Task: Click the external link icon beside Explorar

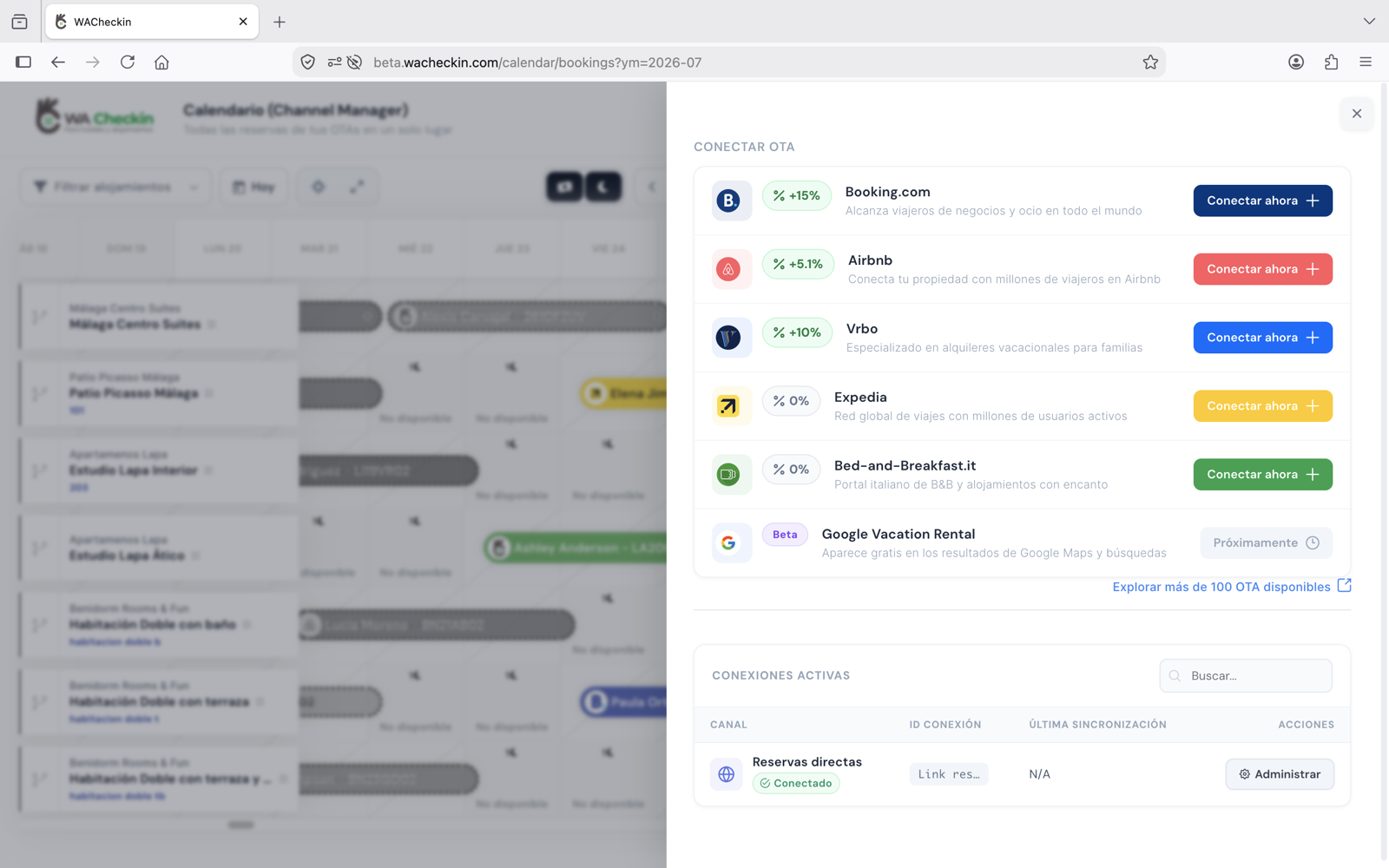Action: (x=1344, y=586)
